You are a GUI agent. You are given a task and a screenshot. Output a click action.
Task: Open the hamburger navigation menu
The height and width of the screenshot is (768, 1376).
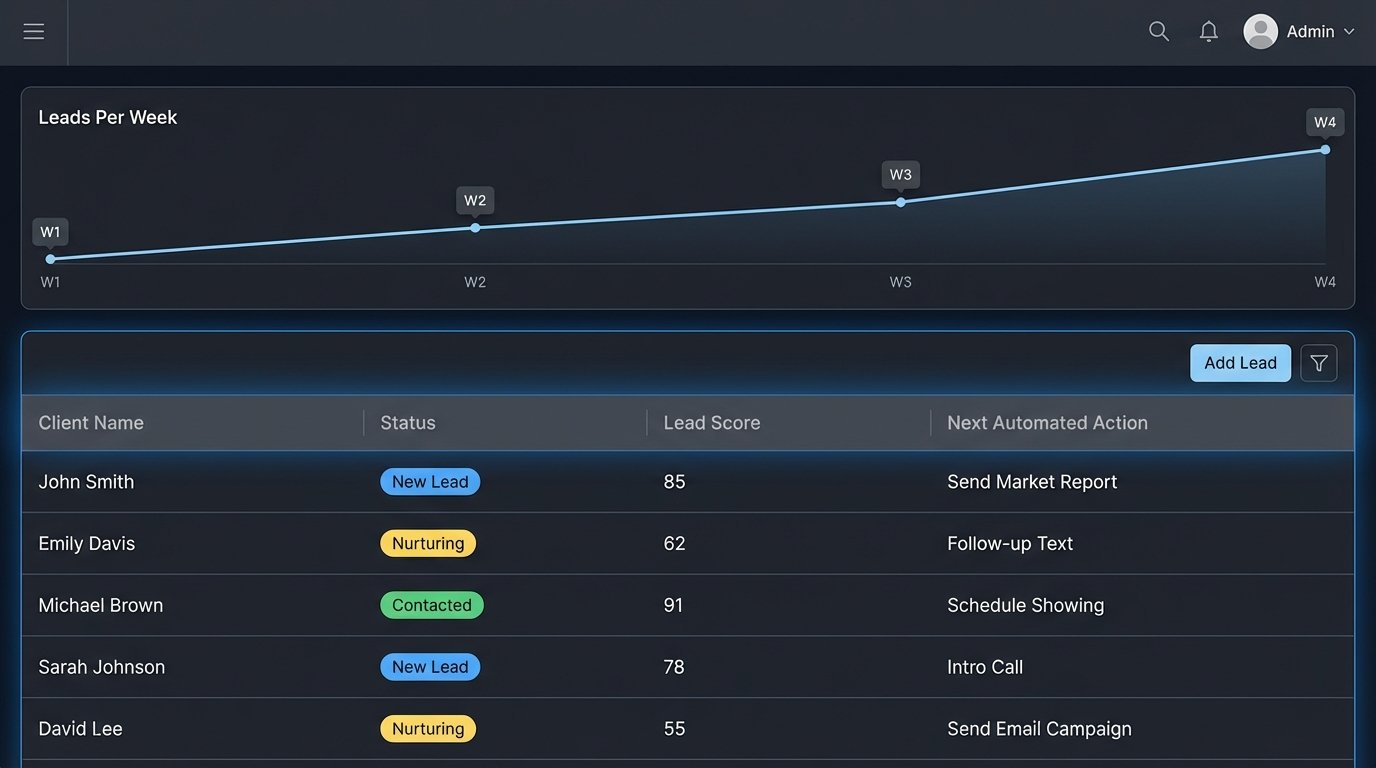(x=34, y=32)
